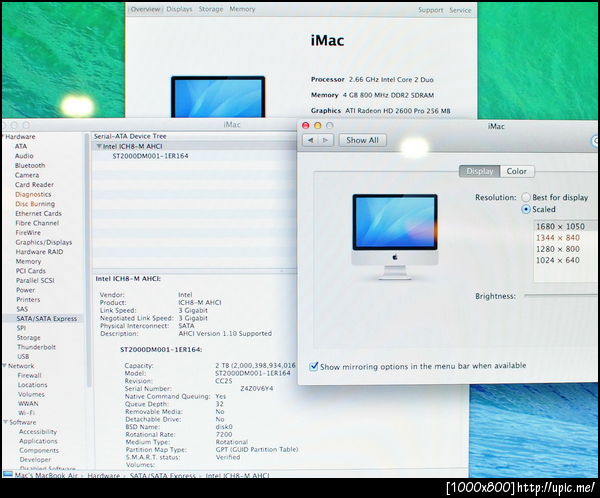
Task: Select Audio in the Hardware list
Action: [x=24, y=156]
